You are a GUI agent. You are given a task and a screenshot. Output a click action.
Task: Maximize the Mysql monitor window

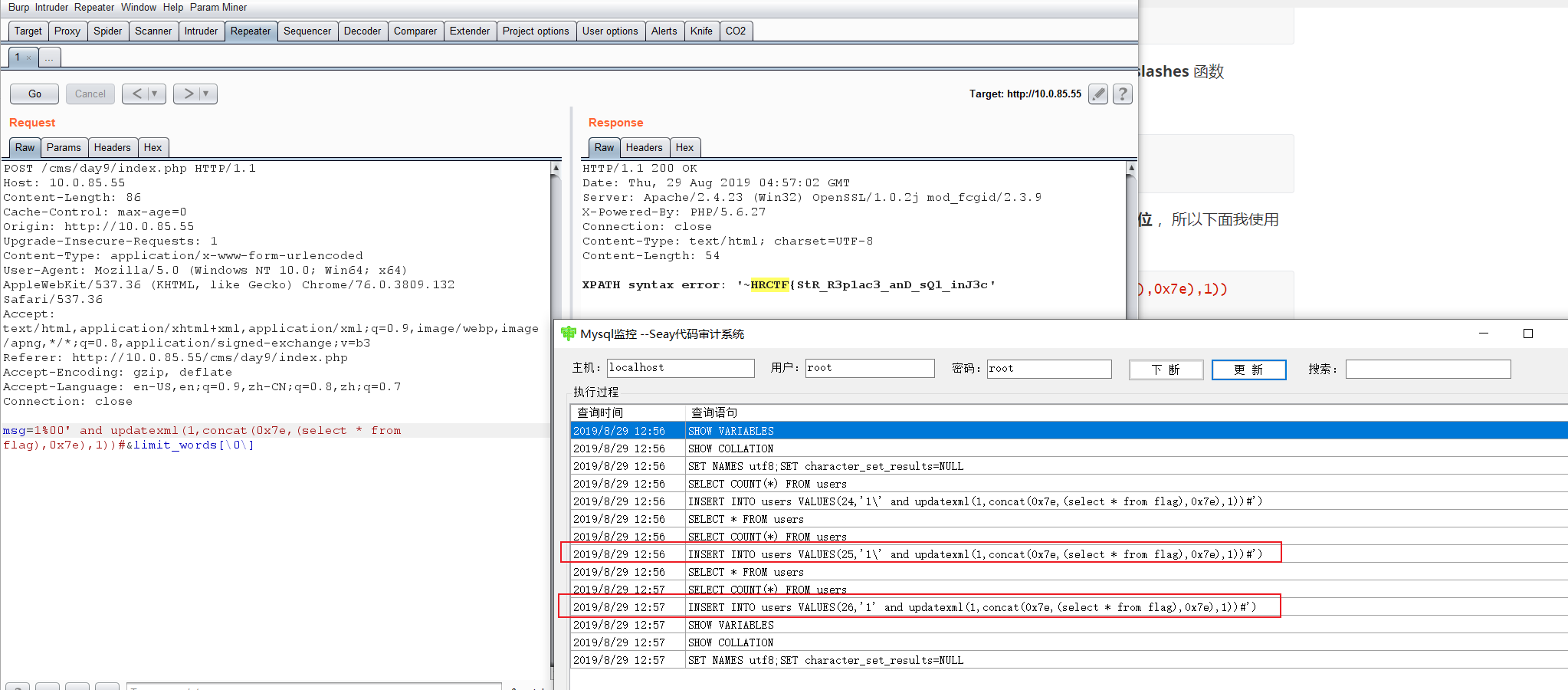tap(1528, 333)
